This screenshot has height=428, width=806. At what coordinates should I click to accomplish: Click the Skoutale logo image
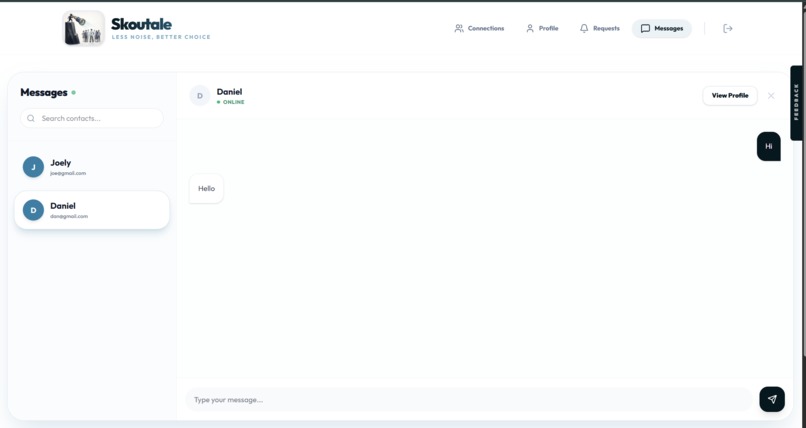pyautogui.click(x=83, y=28)
